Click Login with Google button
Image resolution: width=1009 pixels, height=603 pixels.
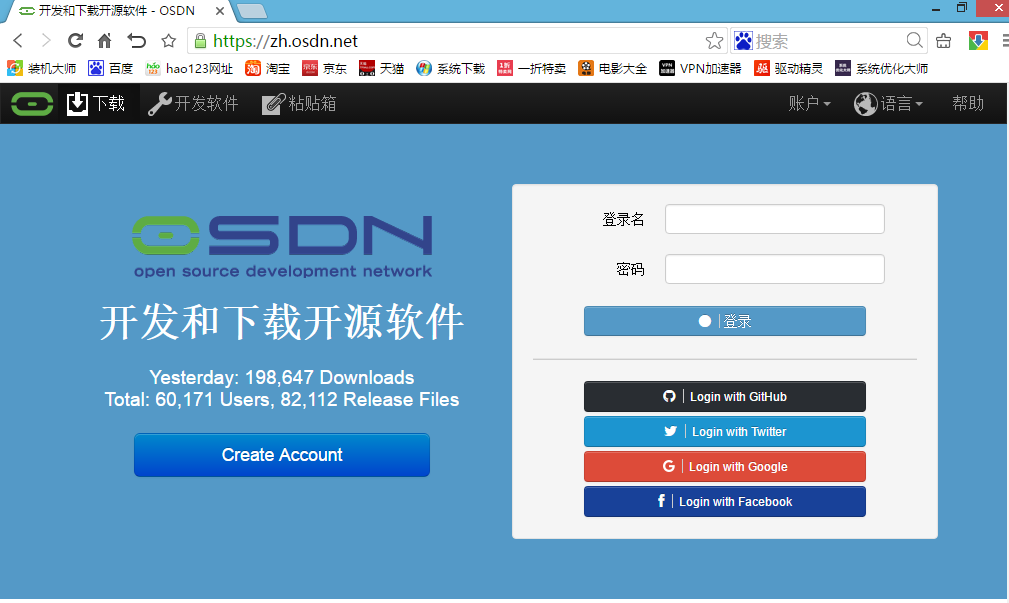tap(725, 467)
